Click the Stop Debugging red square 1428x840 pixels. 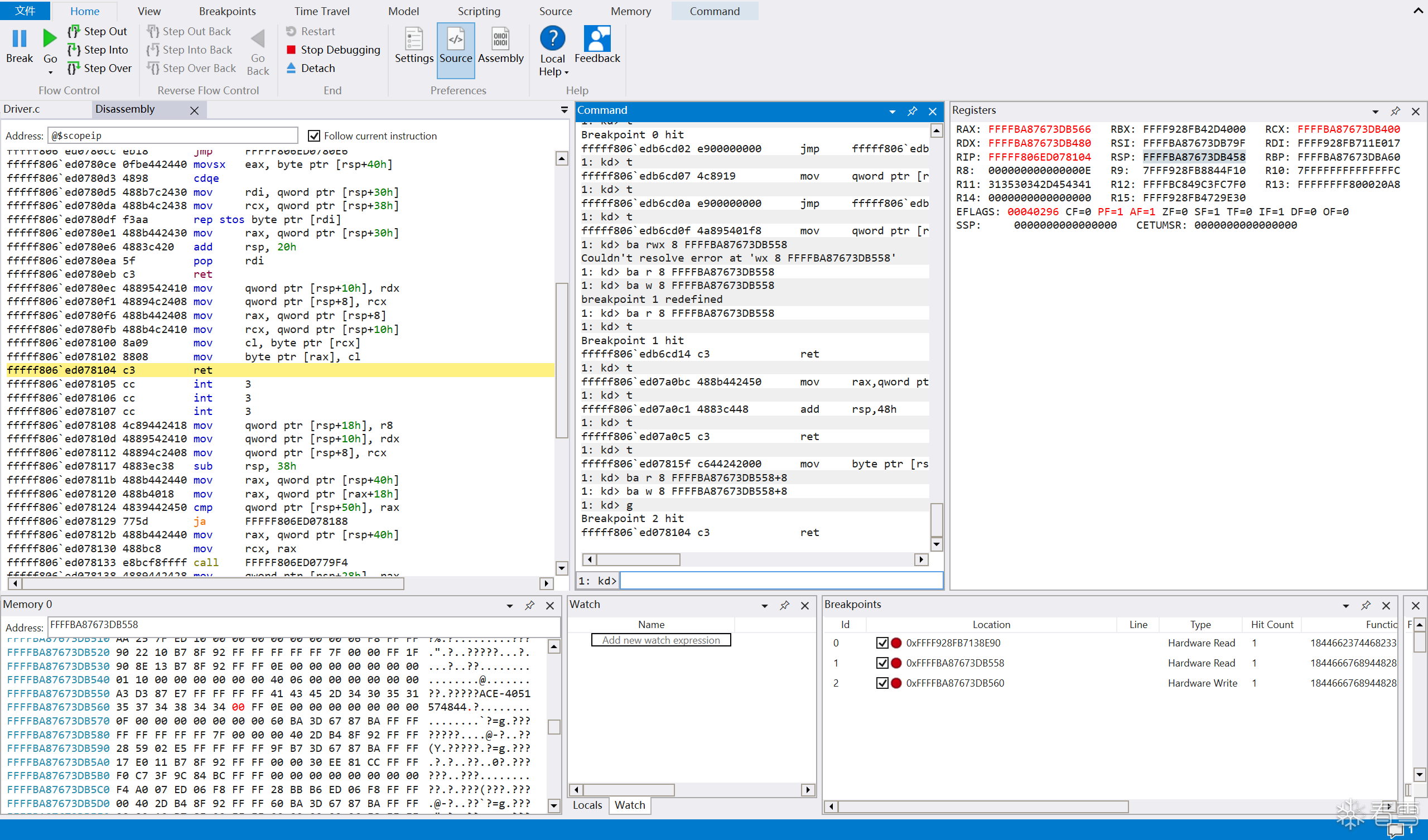click(291, 50)
